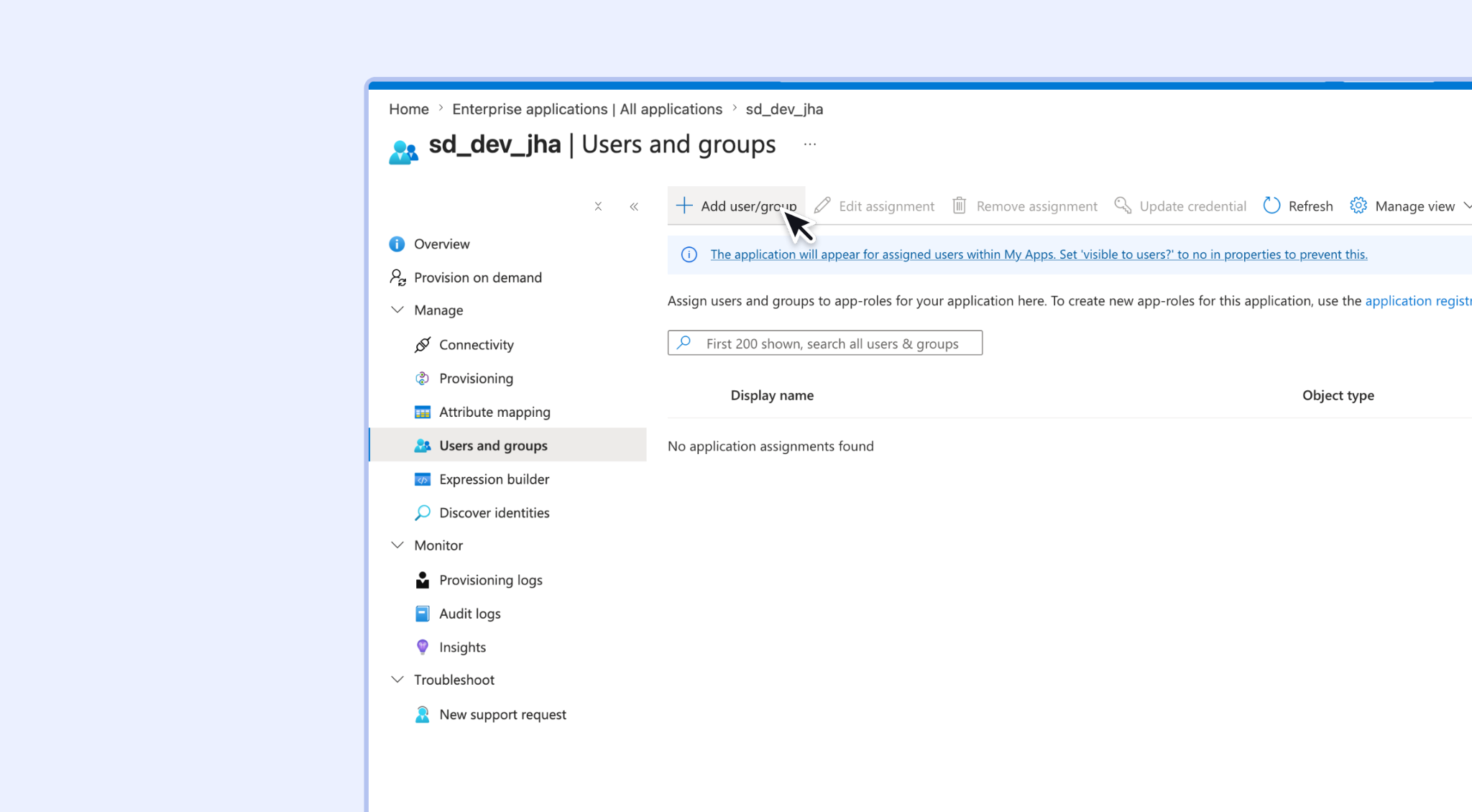Open Expression builder page
This screenshot has height=812, width=1472.
coord(494,479)
